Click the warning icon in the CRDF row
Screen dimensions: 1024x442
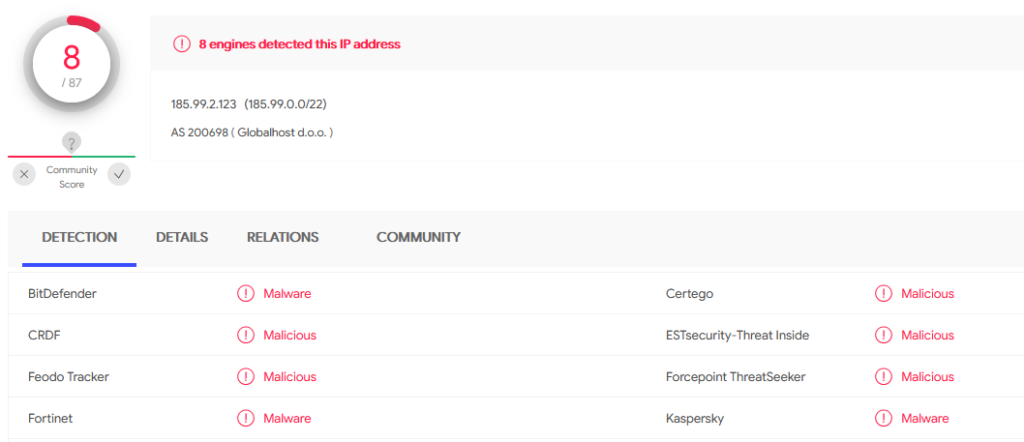click(x=245, y=336)
